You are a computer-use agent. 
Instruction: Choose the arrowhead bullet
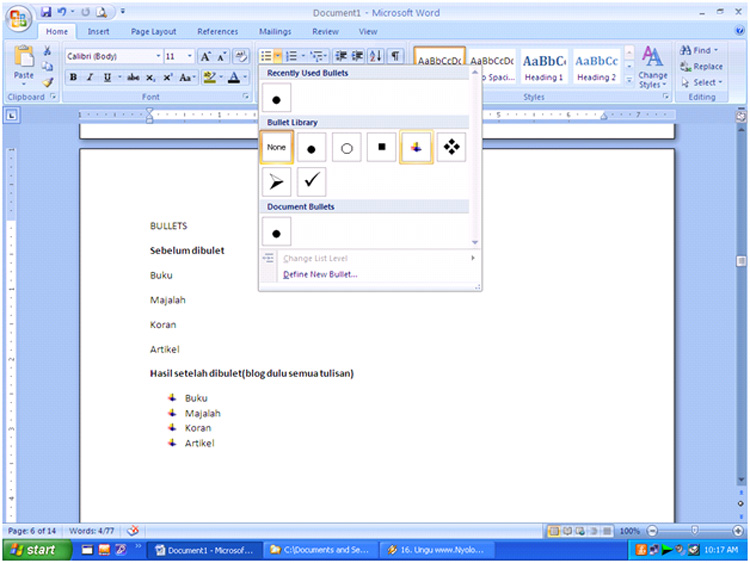(x=276, y=182)
